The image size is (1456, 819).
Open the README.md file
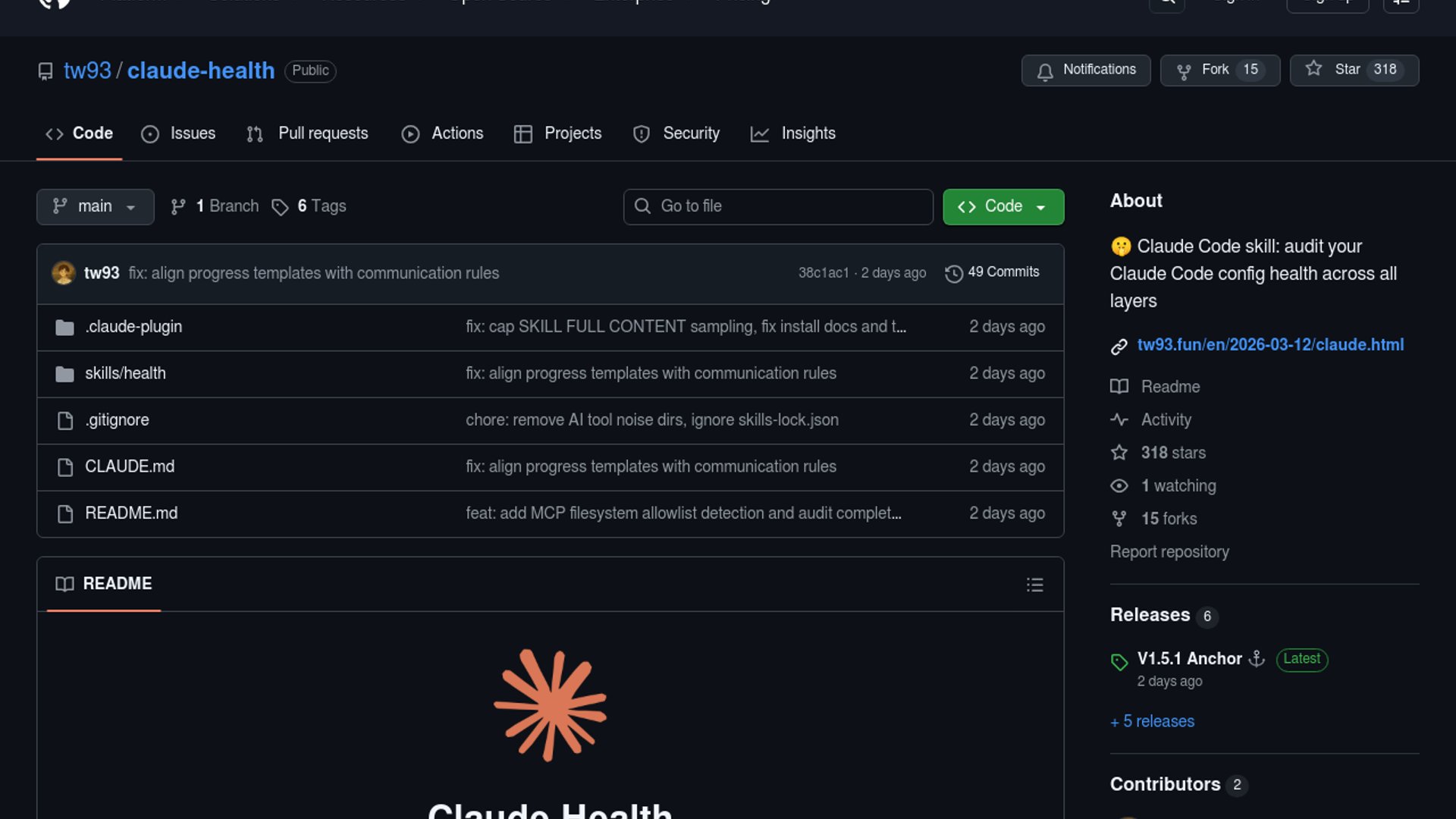click(x=131, y=513)
